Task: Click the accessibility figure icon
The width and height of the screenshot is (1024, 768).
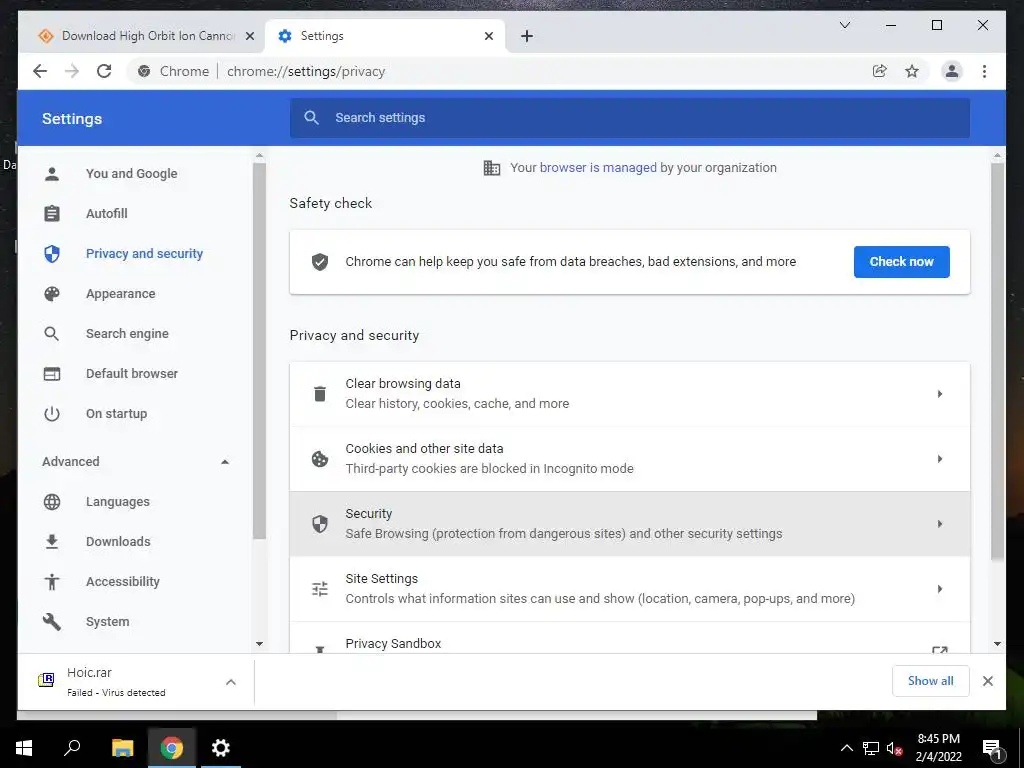Action: click(x=52, y=581)
